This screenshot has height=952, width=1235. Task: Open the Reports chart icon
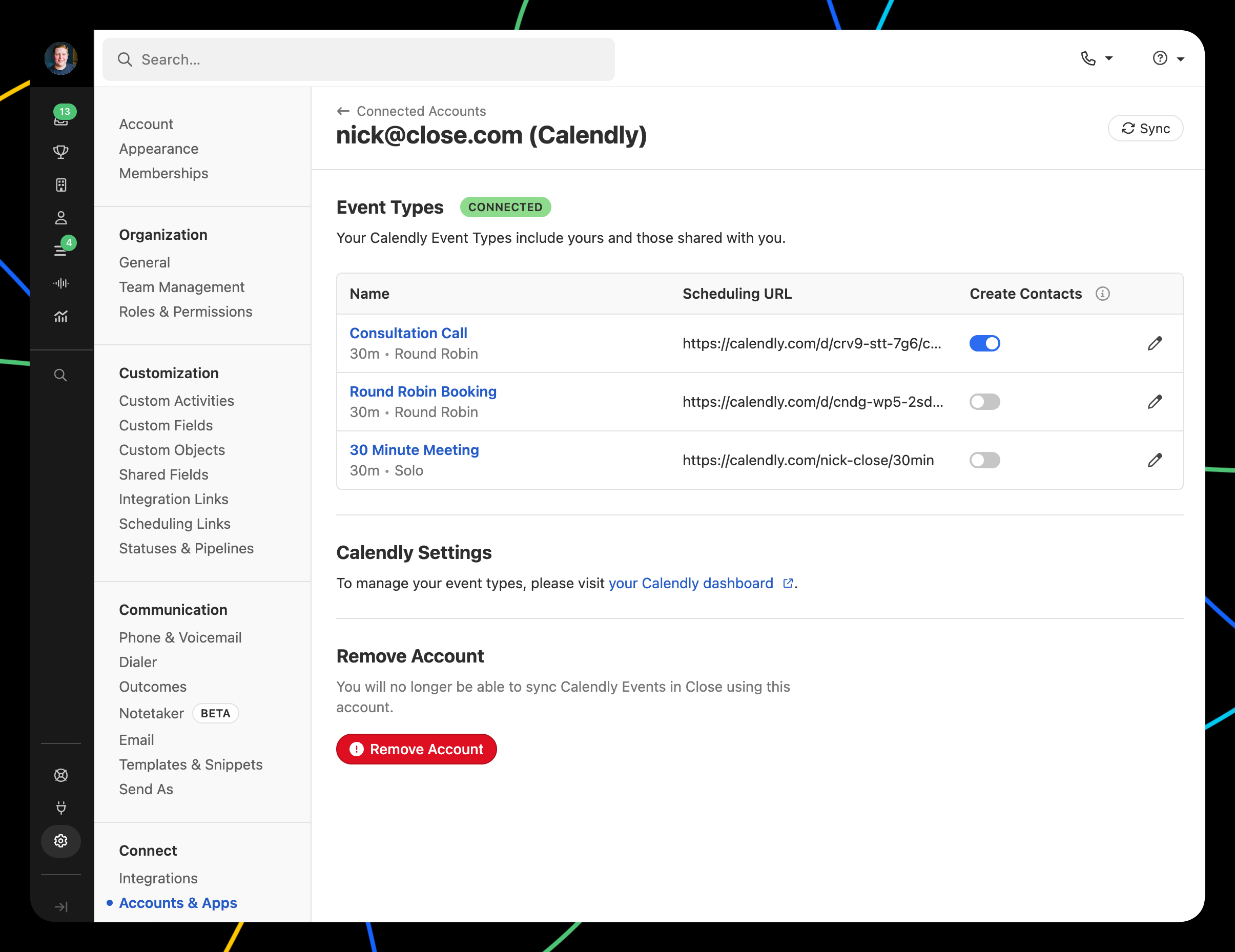[x=61, y=317]
